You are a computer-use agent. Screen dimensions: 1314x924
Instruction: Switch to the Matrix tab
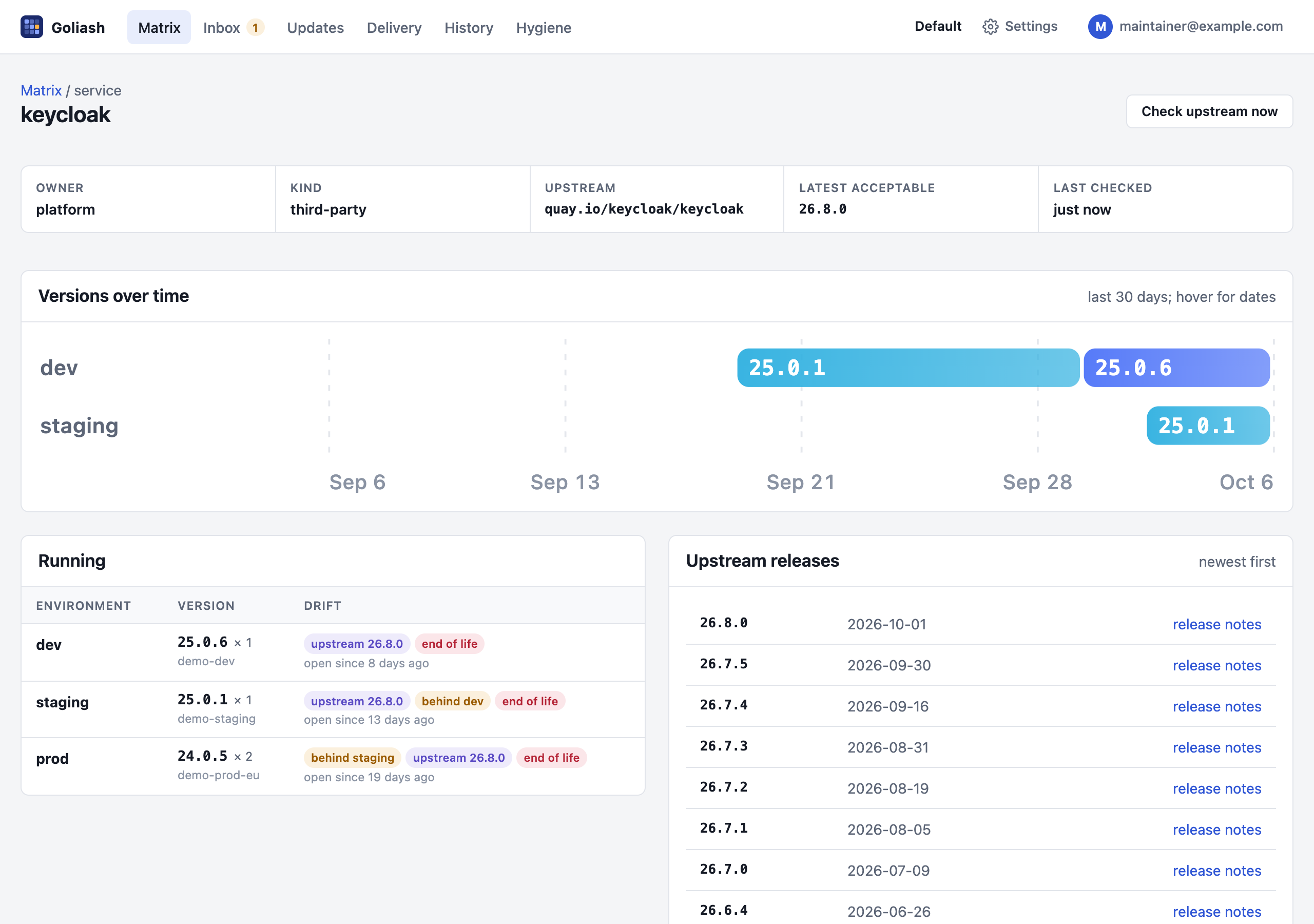click(159, 28)
